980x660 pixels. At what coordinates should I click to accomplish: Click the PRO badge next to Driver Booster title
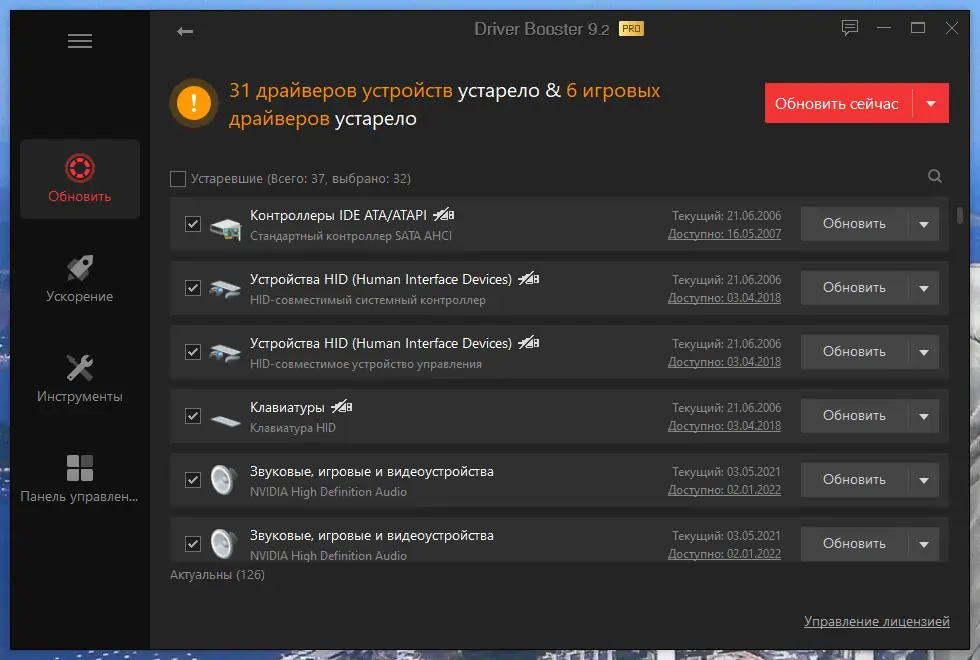click(x=631, y=29)
